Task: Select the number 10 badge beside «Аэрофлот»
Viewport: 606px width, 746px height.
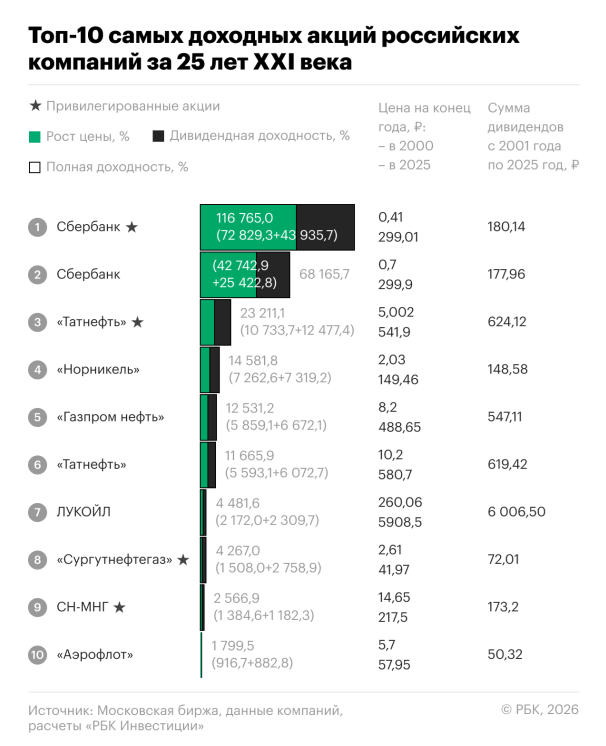Action: 37,655
